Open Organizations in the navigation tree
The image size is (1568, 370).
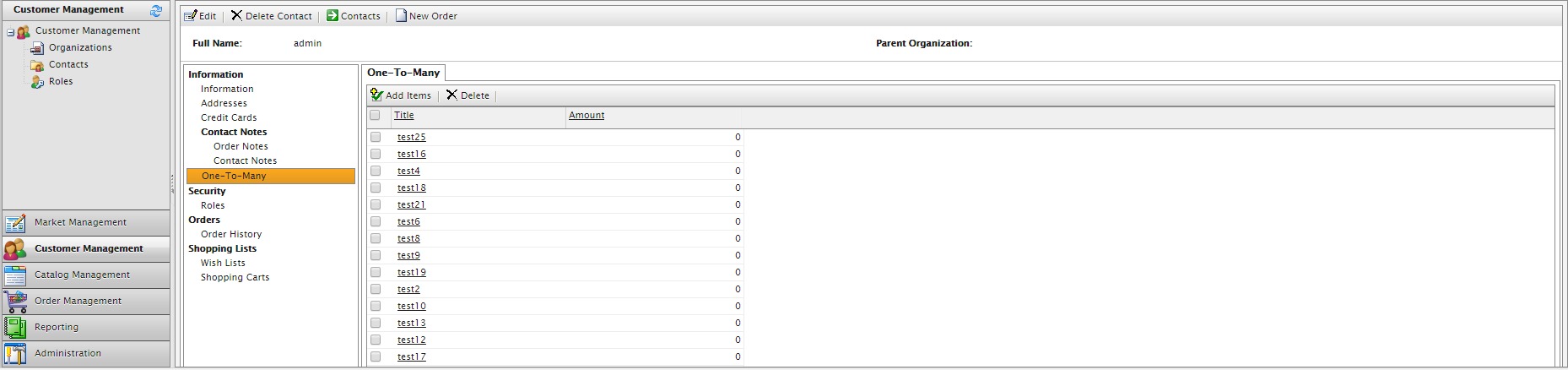[x=79, y=48]
